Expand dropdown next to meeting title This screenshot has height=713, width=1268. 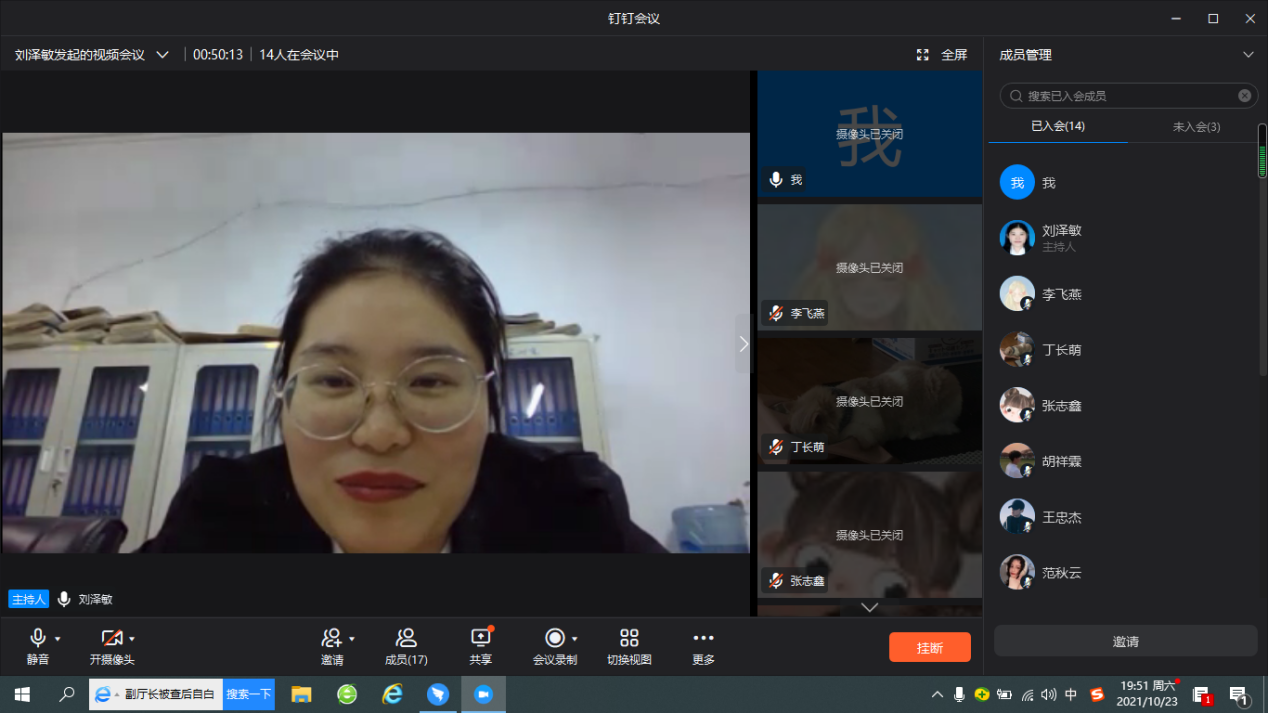(163, 55)
